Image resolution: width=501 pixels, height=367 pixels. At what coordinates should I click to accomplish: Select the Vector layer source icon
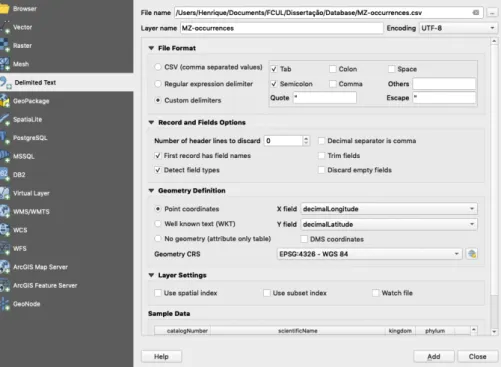(x=5, y=27)
